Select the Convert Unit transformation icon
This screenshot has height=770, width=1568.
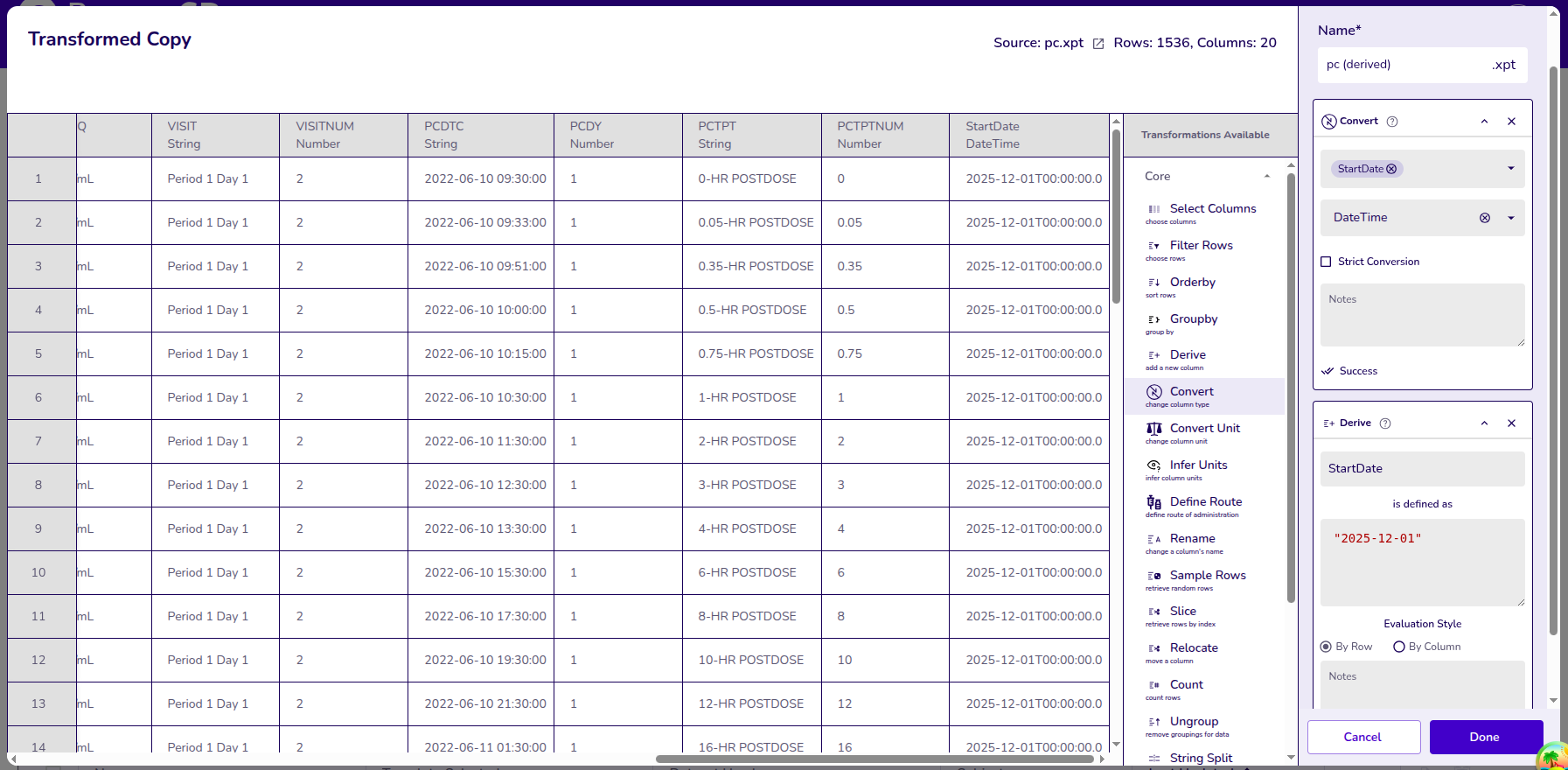1154,429
